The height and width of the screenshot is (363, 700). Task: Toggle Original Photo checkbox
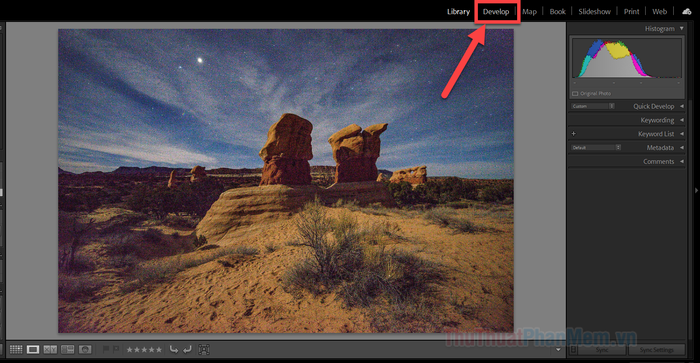point(575,93)
